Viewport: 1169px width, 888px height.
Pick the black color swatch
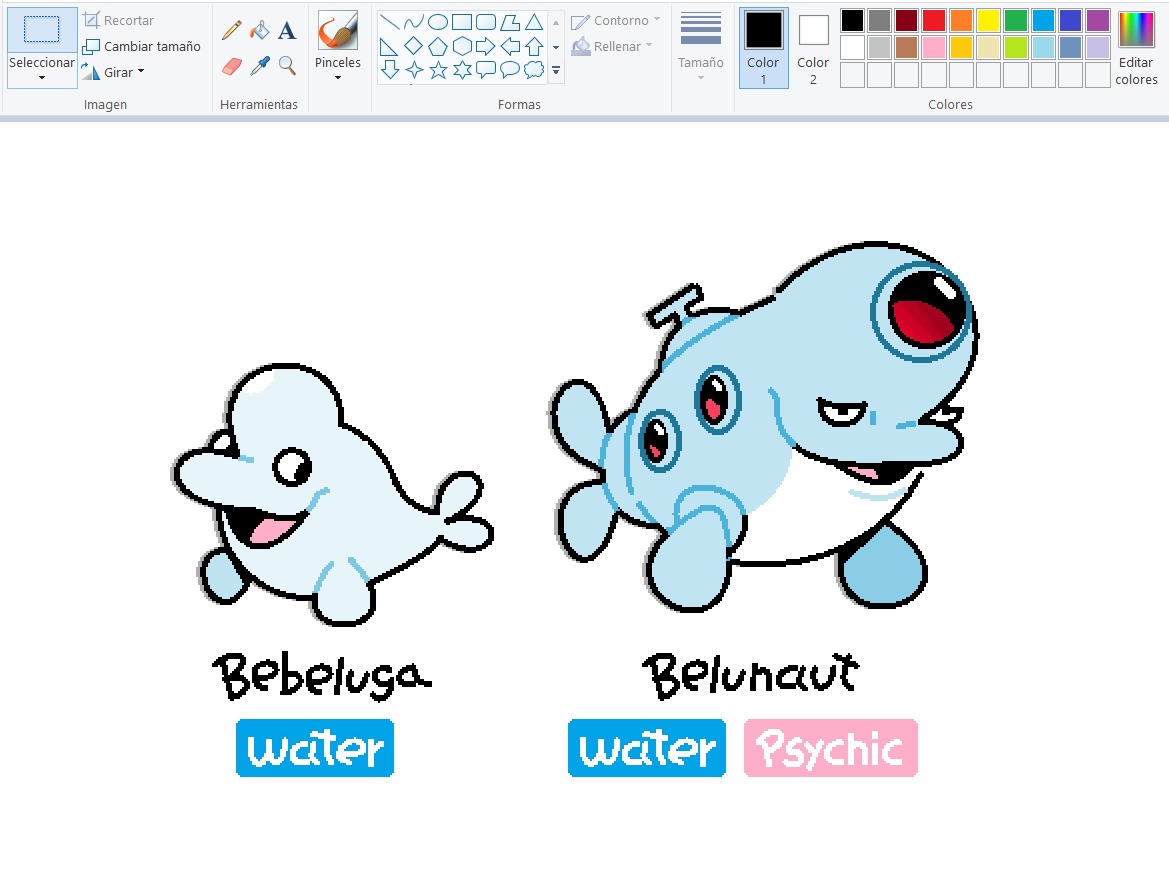(x=852, y=20)
